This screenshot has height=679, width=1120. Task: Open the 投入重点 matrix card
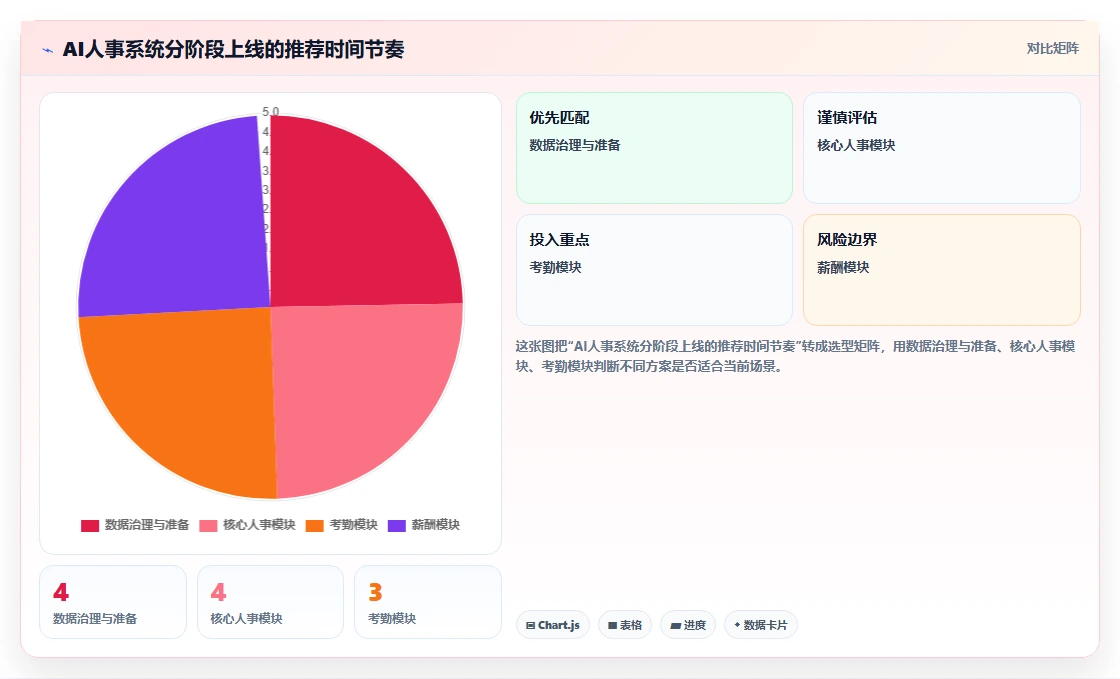[x=654, y=270]
